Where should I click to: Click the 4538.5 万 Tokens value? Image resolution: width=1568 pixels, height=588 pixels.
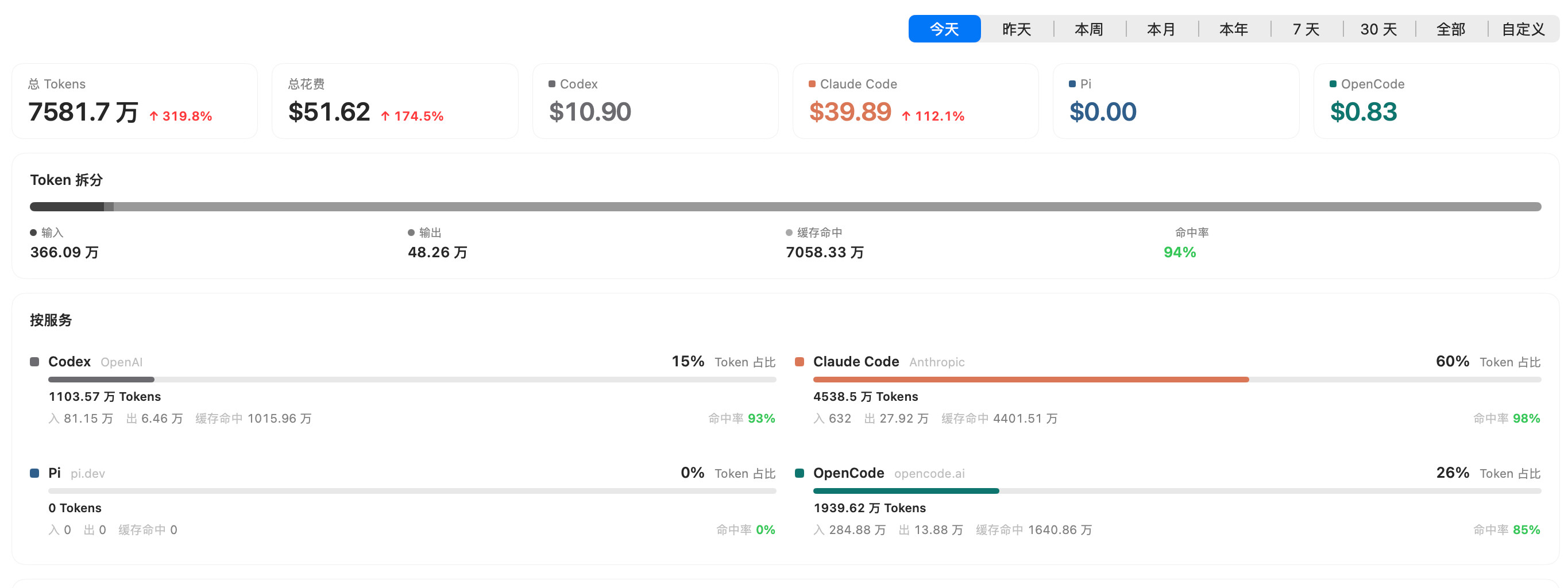tap(866, 397)
